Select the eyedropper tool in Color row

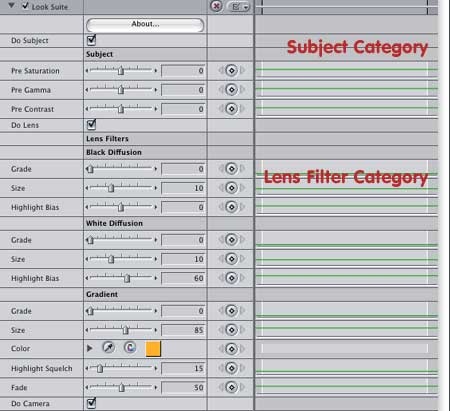click(x=108, y=348)
